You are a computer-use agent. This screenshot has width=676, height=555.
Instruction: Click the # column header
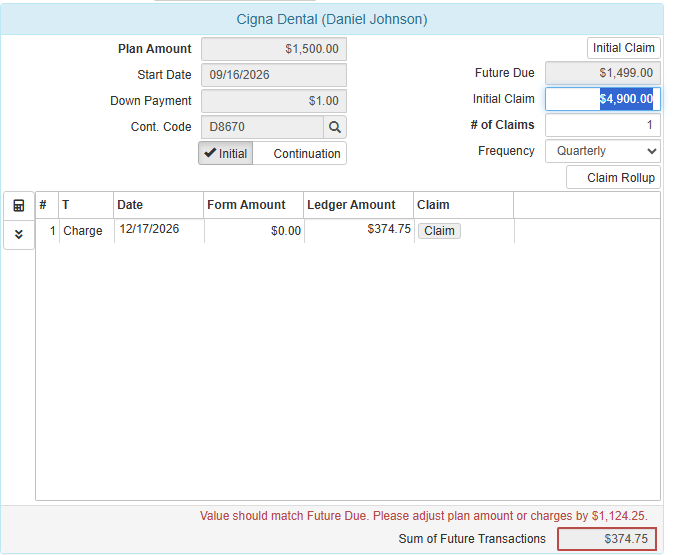point(47,205)
